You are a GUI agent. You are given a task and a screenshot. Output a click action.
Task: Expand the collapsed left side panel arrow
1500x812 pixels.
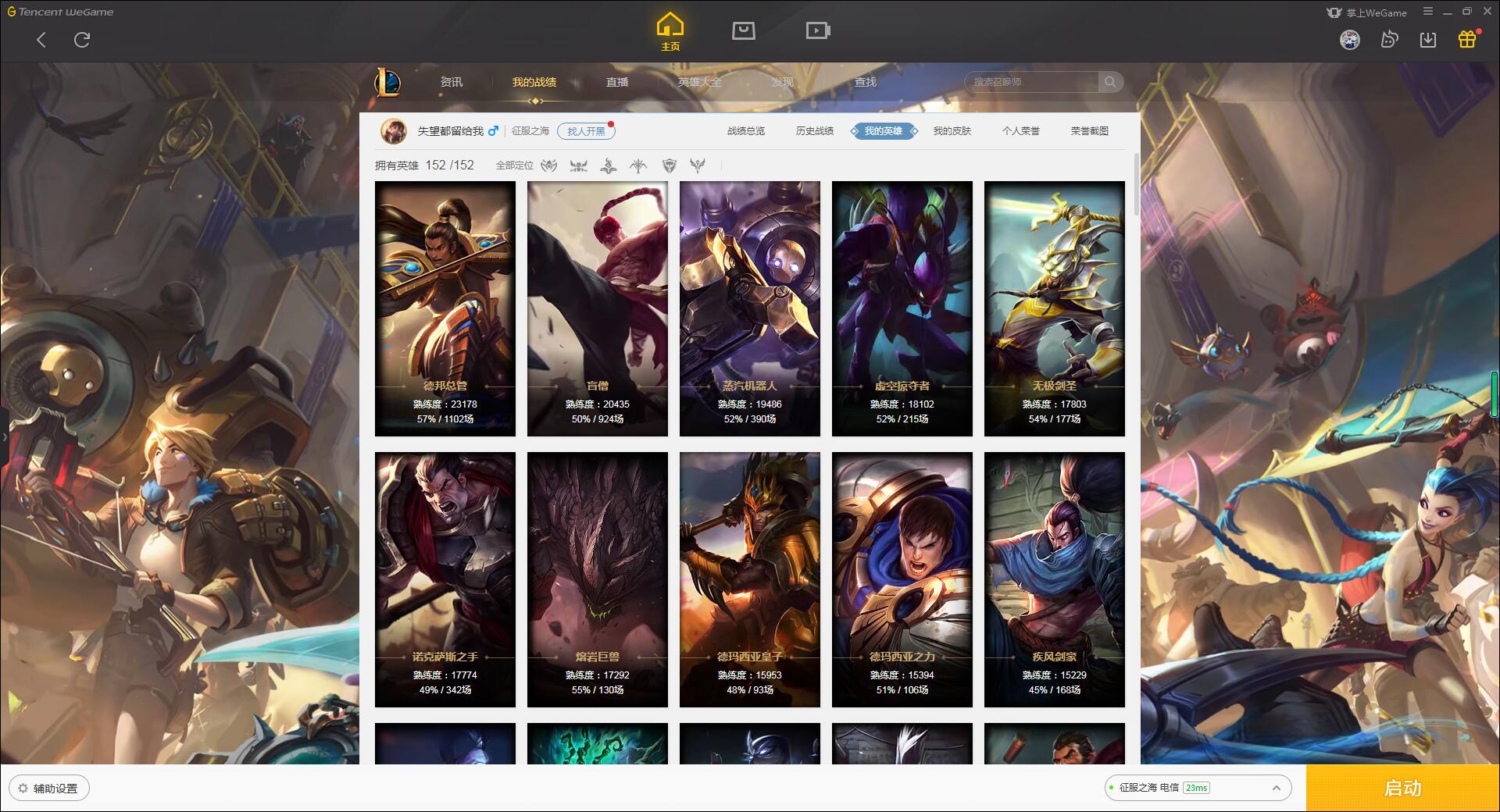[4, 436]
